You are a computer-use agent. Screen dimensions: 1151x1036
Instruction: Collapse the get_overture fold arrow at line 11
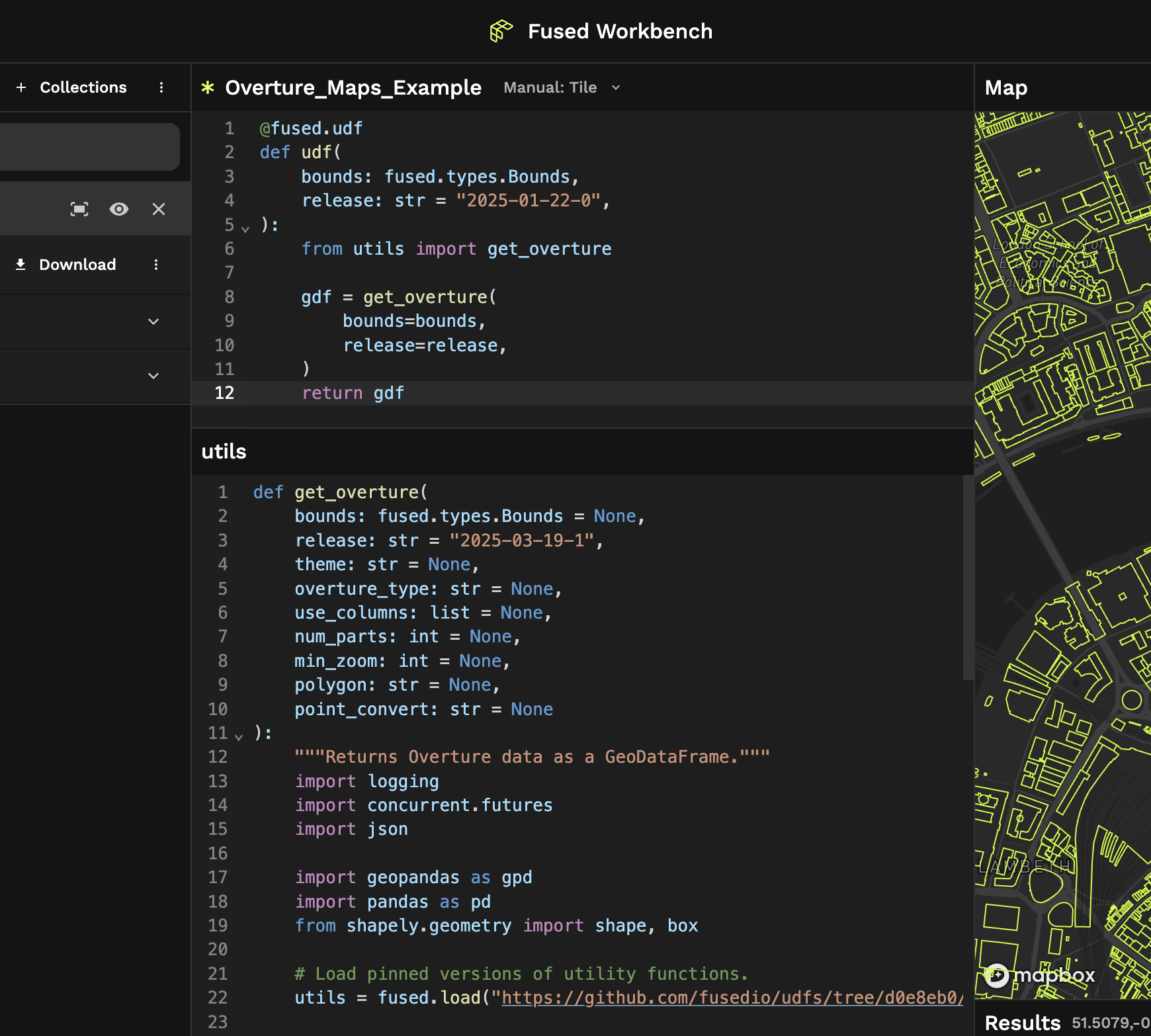239,736
